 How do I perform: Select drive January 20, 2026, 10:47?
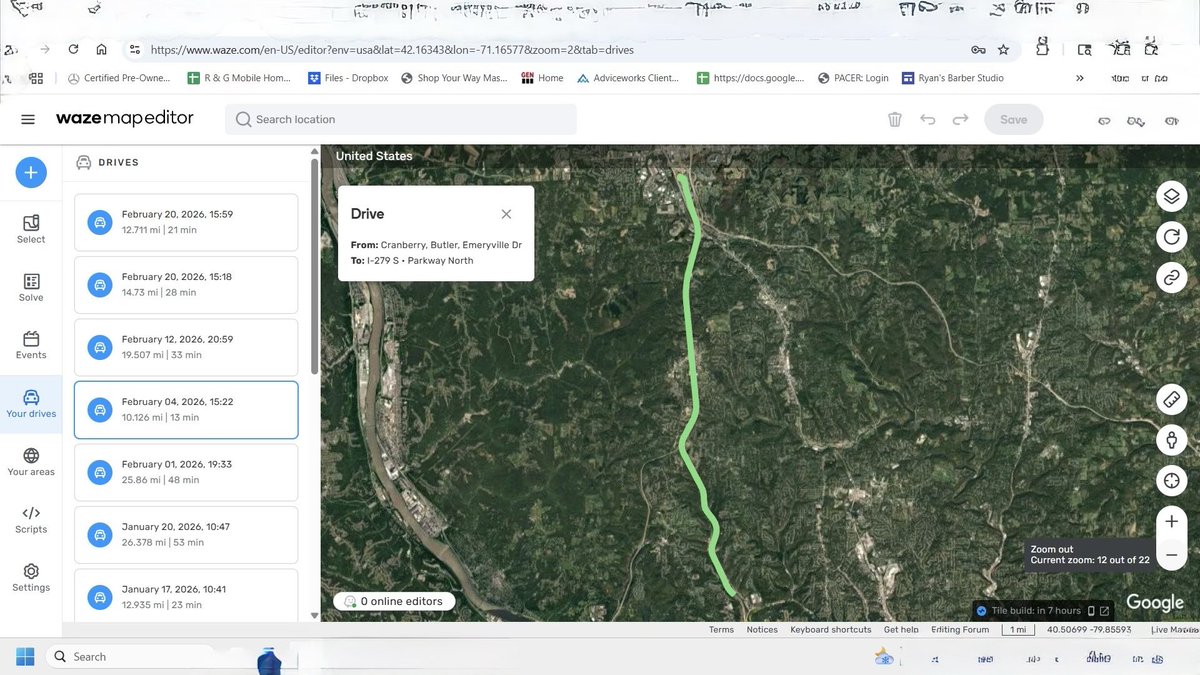pyautogui.click(x=186, y=534)
